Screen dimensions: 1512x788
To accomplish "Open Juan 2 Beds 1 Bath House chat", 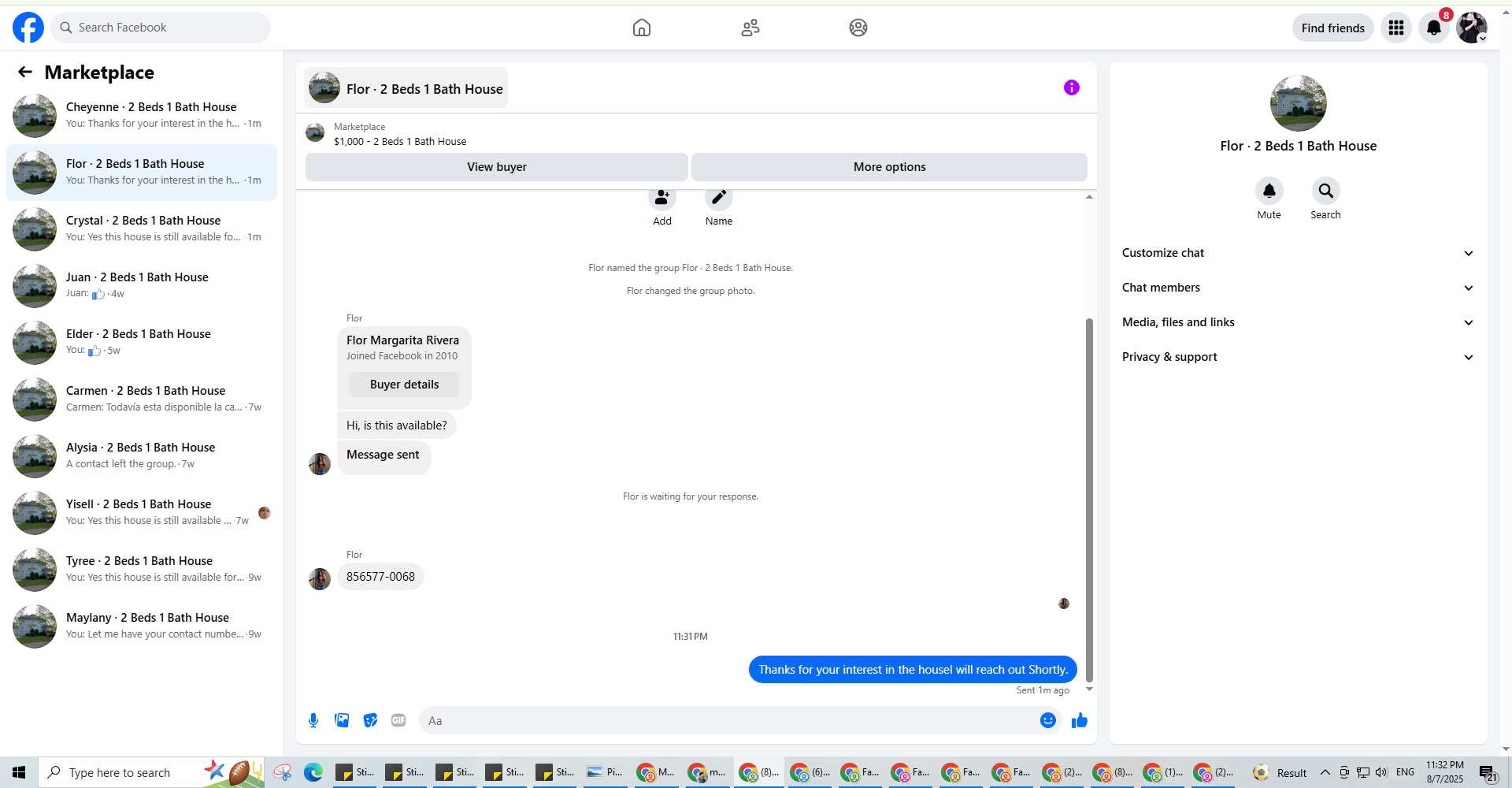I will click(142, 286).
